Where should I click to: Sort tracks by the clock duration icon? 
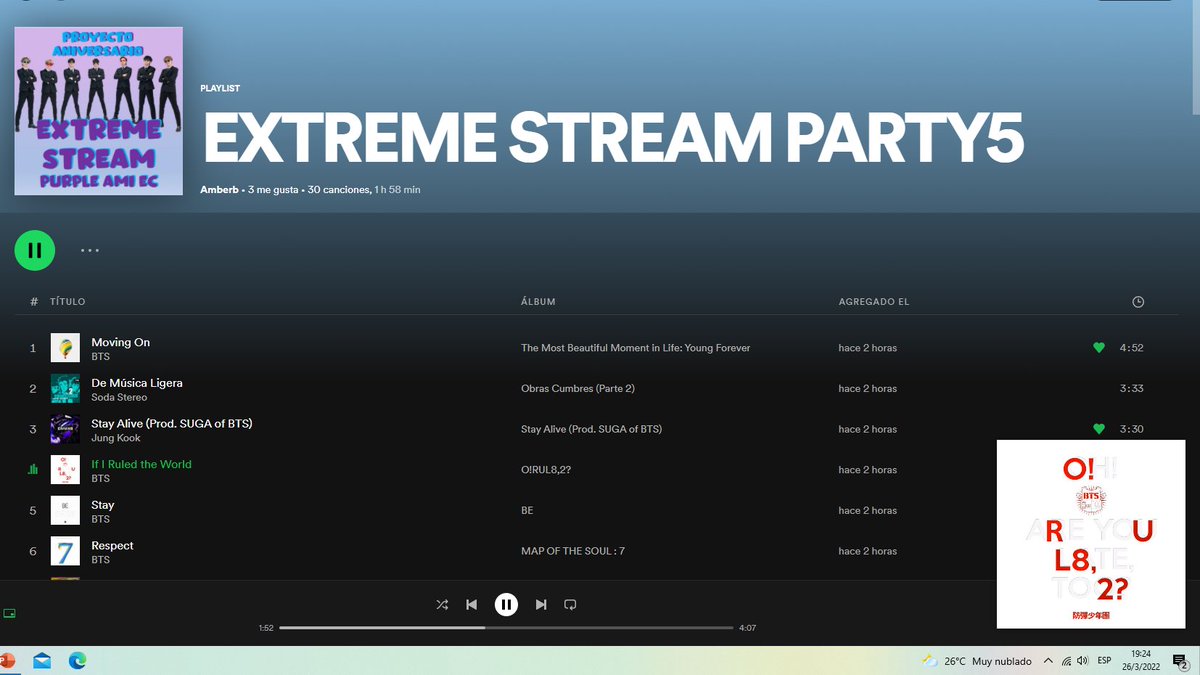tap(1138, 302)
